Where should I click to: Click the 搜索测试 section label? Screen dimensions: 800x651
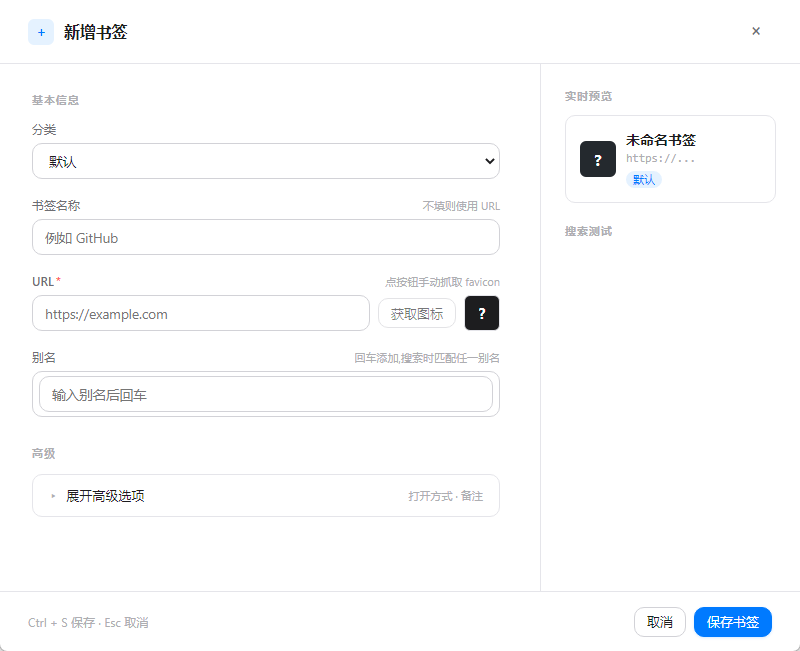[x=588, y=231]
